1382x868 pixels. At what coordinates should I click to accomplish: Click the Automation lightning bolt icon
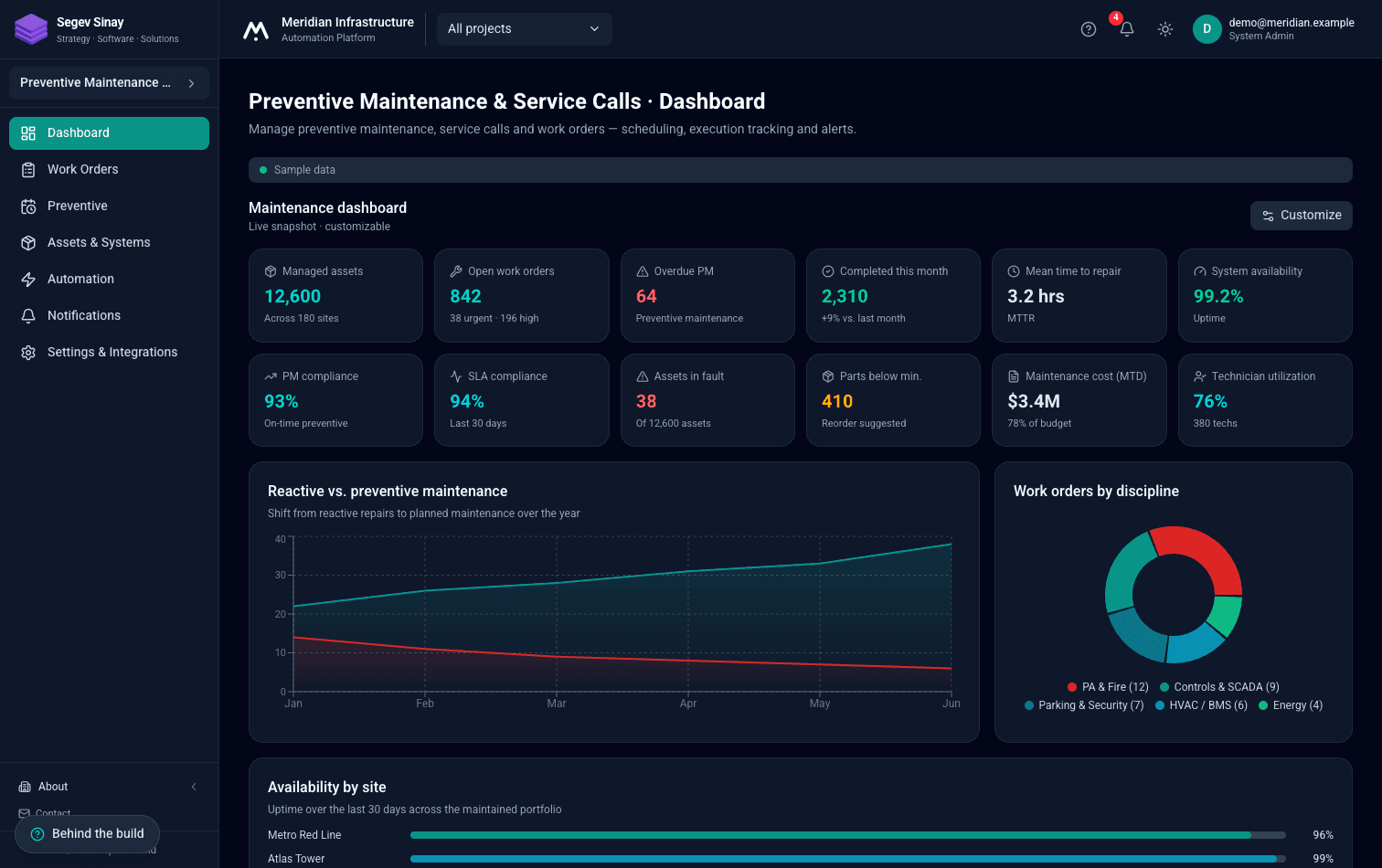tap(28, 280)
